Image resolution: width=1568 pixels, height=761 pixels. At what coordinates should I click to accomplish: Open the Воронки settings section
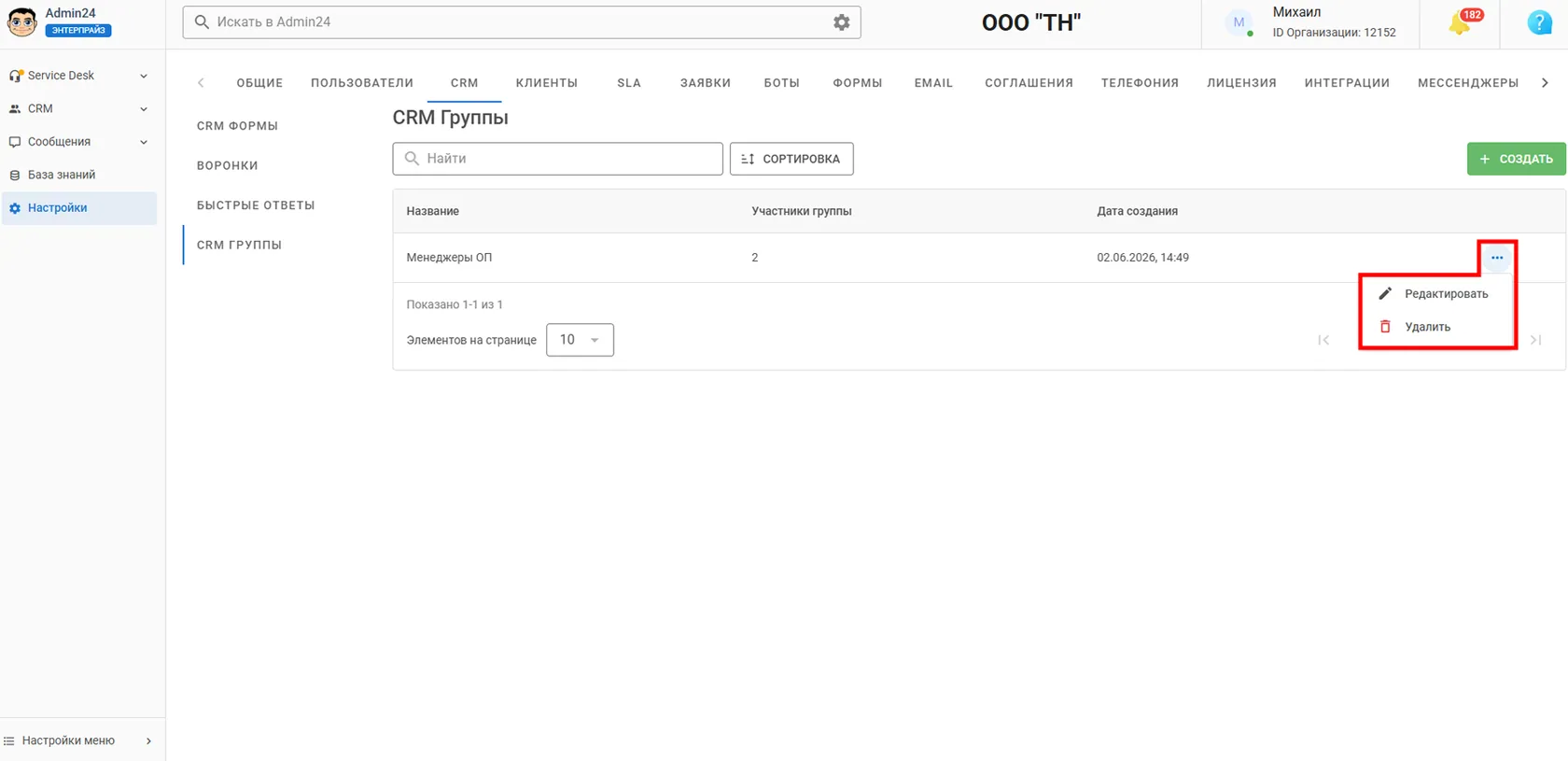pos(228,165)
